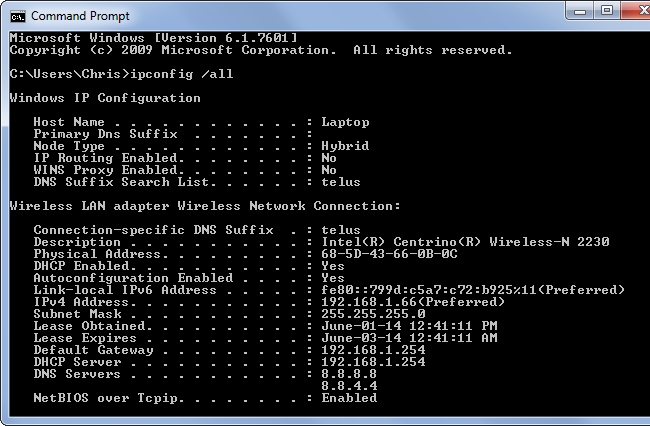
Task: Open the Command Prompt system menu icon
Action: coord(17,15)
